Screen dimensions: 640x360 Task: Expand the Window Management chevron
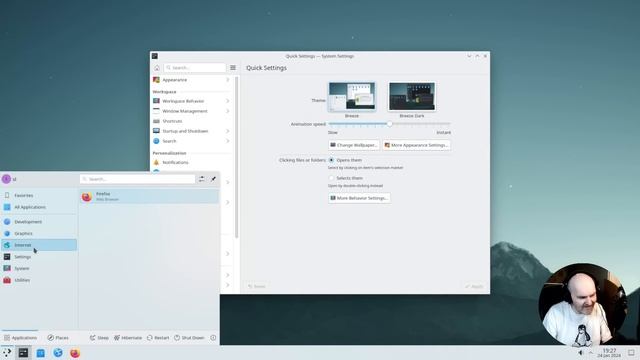[227, 111]
